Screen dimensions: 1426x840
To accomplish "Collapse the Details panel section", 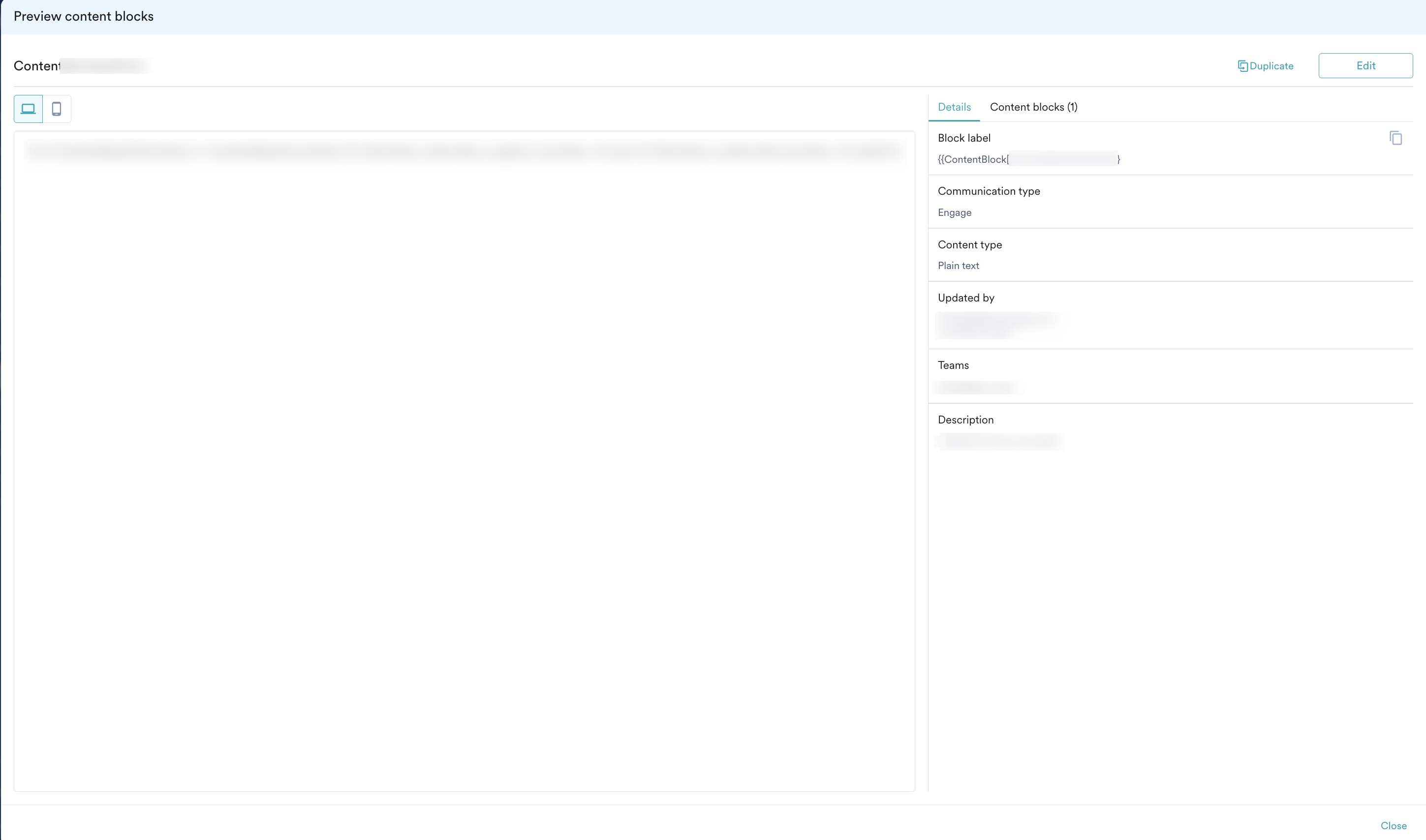I will click(x=954, y=106).
